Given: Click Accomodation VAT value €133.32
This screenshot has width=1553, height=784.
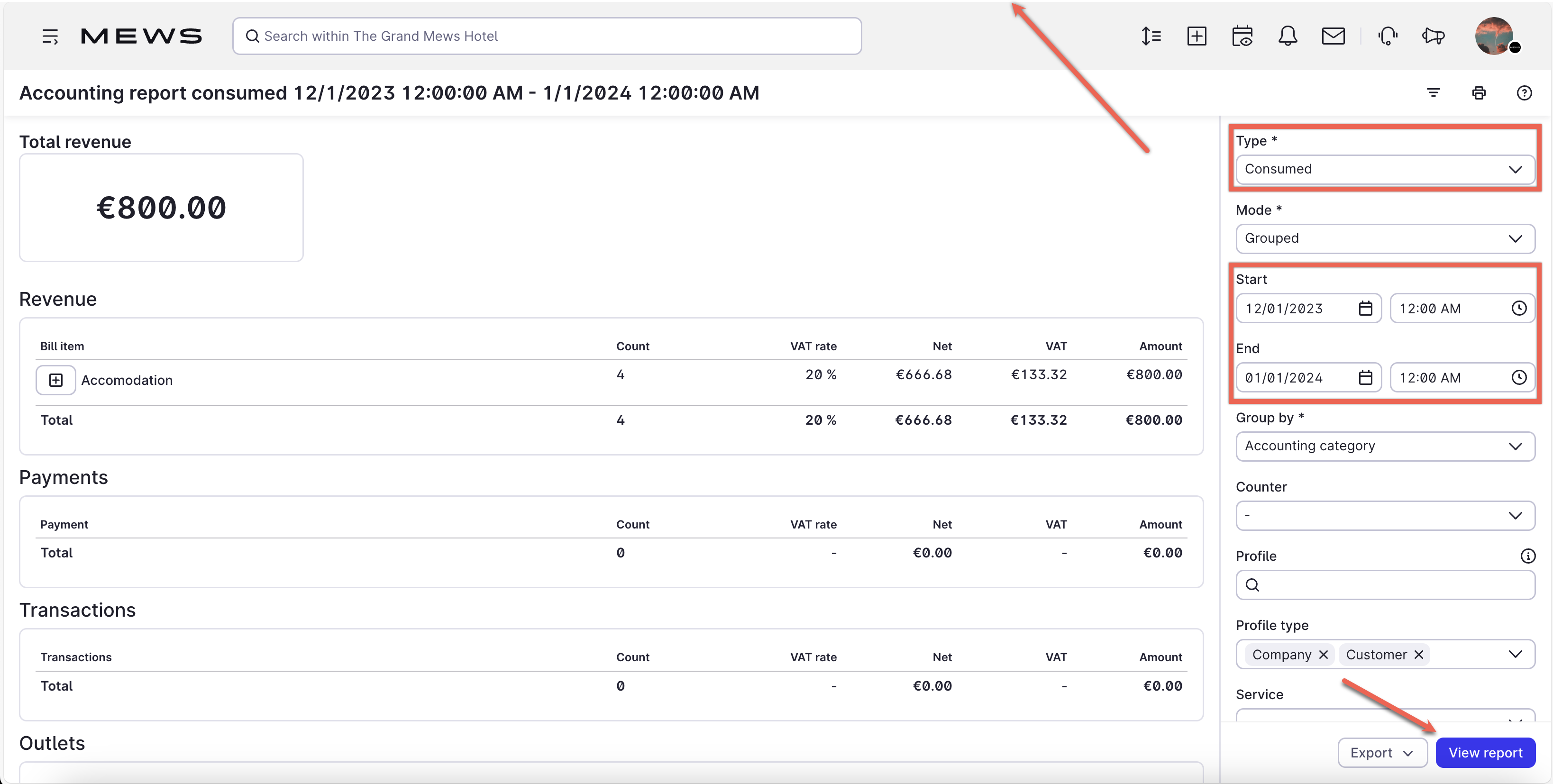Looking at the screenshot, I should (x=1039, y=375).
